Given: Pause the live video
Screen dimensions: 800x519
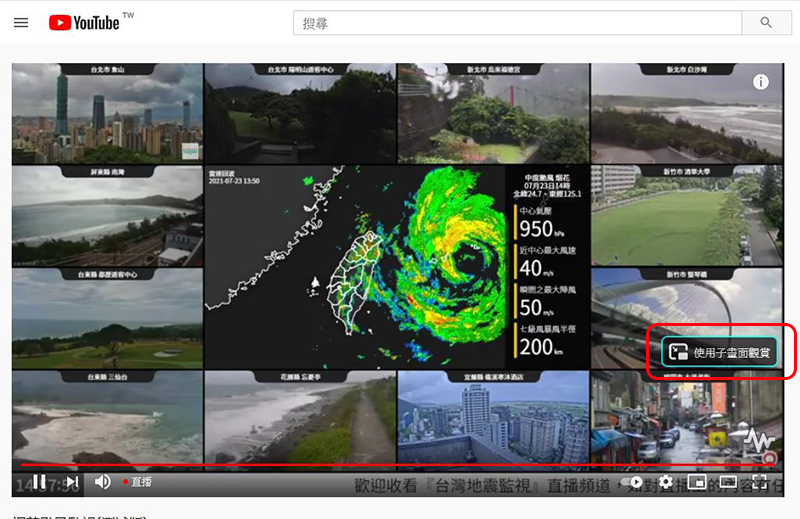Looking at the screenshot, I should coord(39,482).
